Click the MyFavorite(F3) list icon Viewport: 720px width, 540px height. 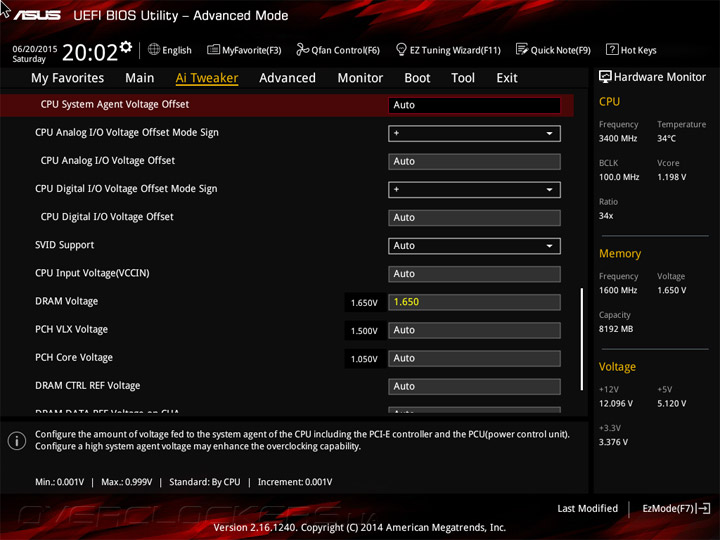click(x=213, y=50)
